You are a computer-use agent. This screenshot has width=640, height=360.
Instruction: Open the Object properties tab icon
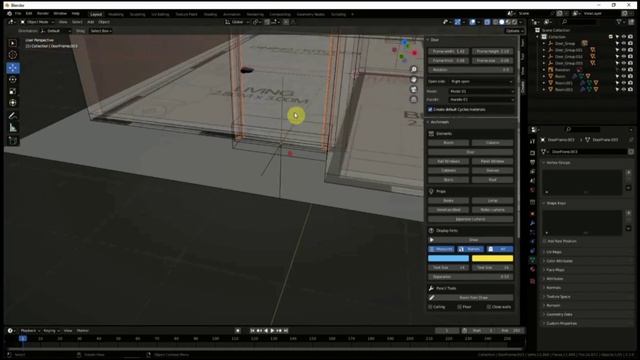(532, 213)
